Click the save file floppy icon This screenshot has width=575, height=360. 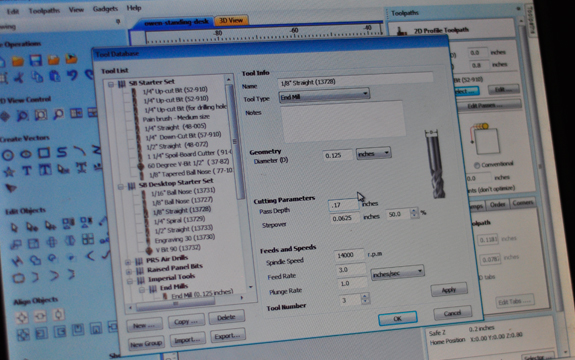coord(36,60)
